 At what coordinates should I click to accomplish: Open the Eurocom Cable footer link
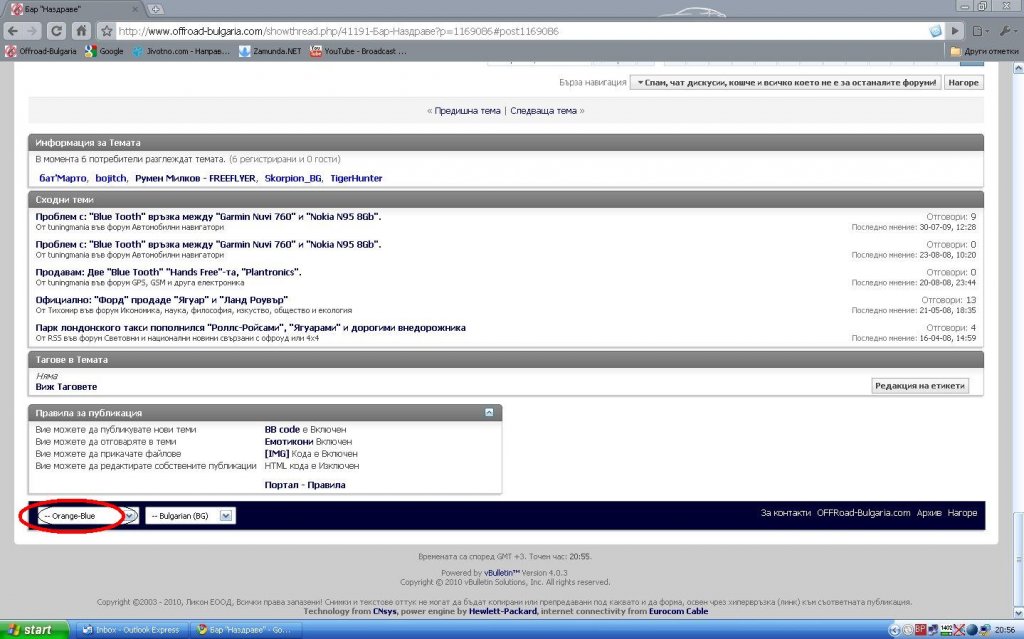tap(678, 612)
